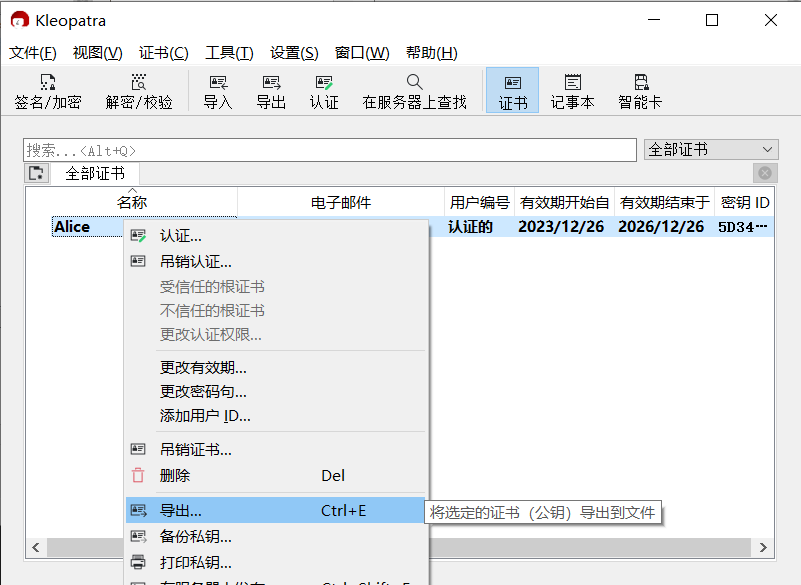Click the 导出... icon in context menu

[138, 510]
